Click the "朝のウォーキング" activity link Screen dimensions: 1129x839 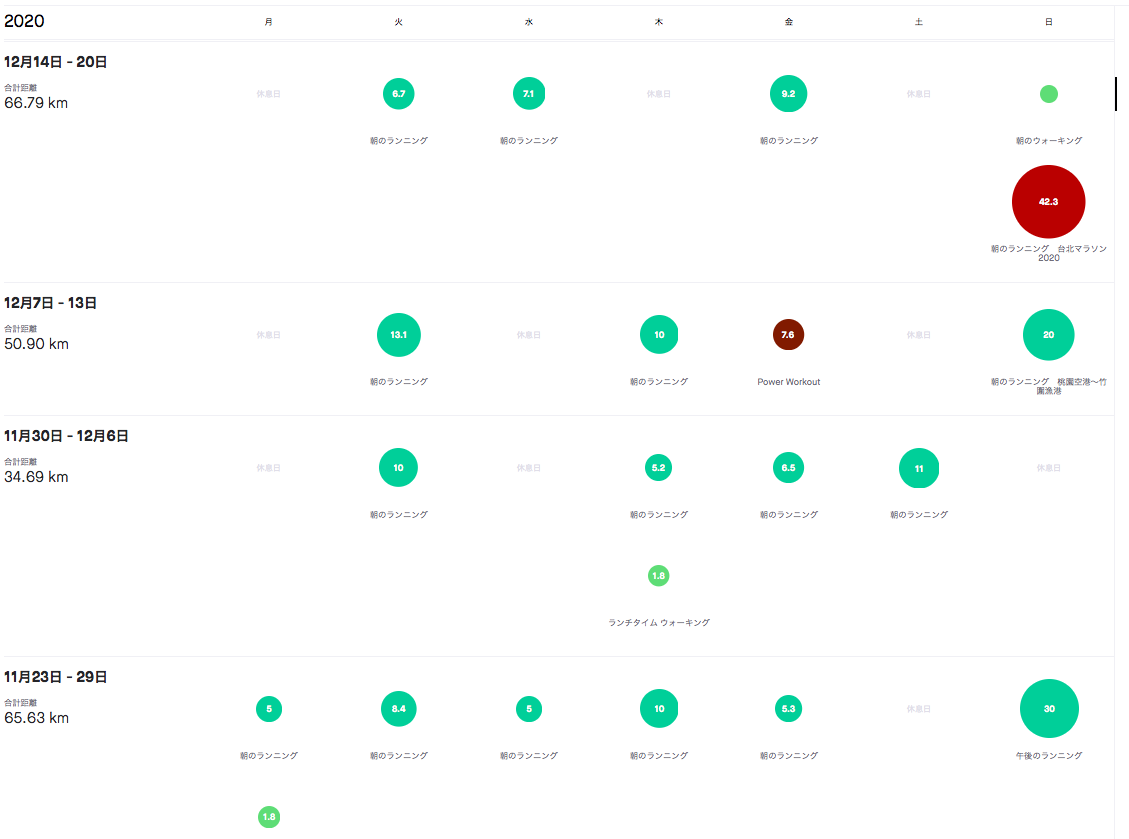1048,141
